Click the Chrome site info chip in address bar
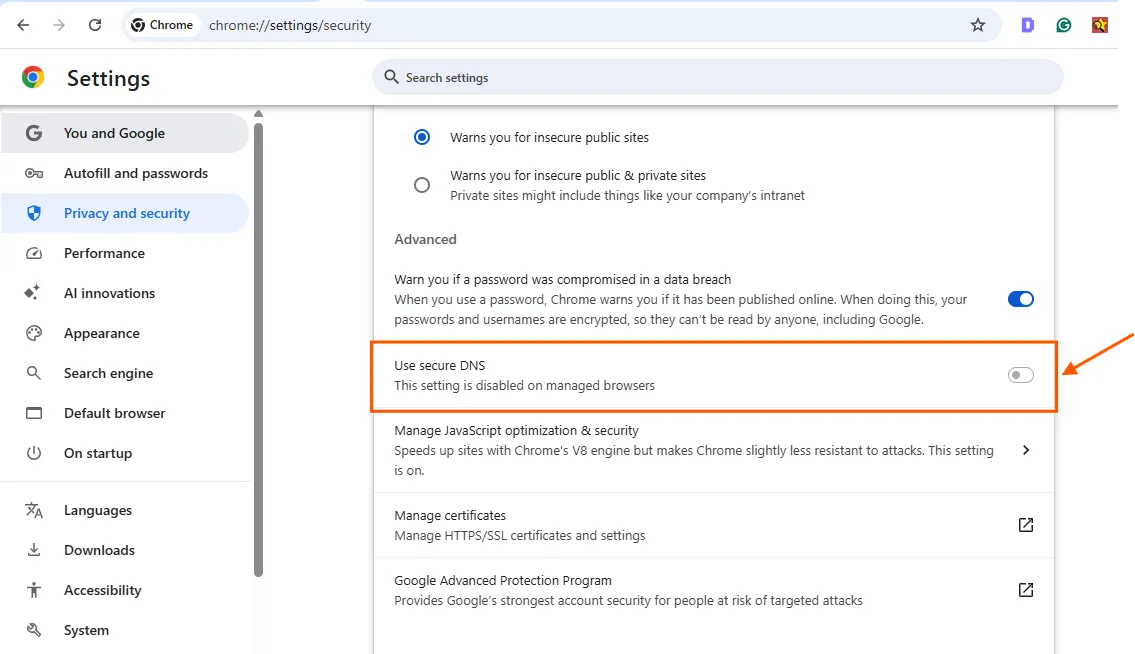The height and width of the screenshot is (654, 1135). pos(162,25)
